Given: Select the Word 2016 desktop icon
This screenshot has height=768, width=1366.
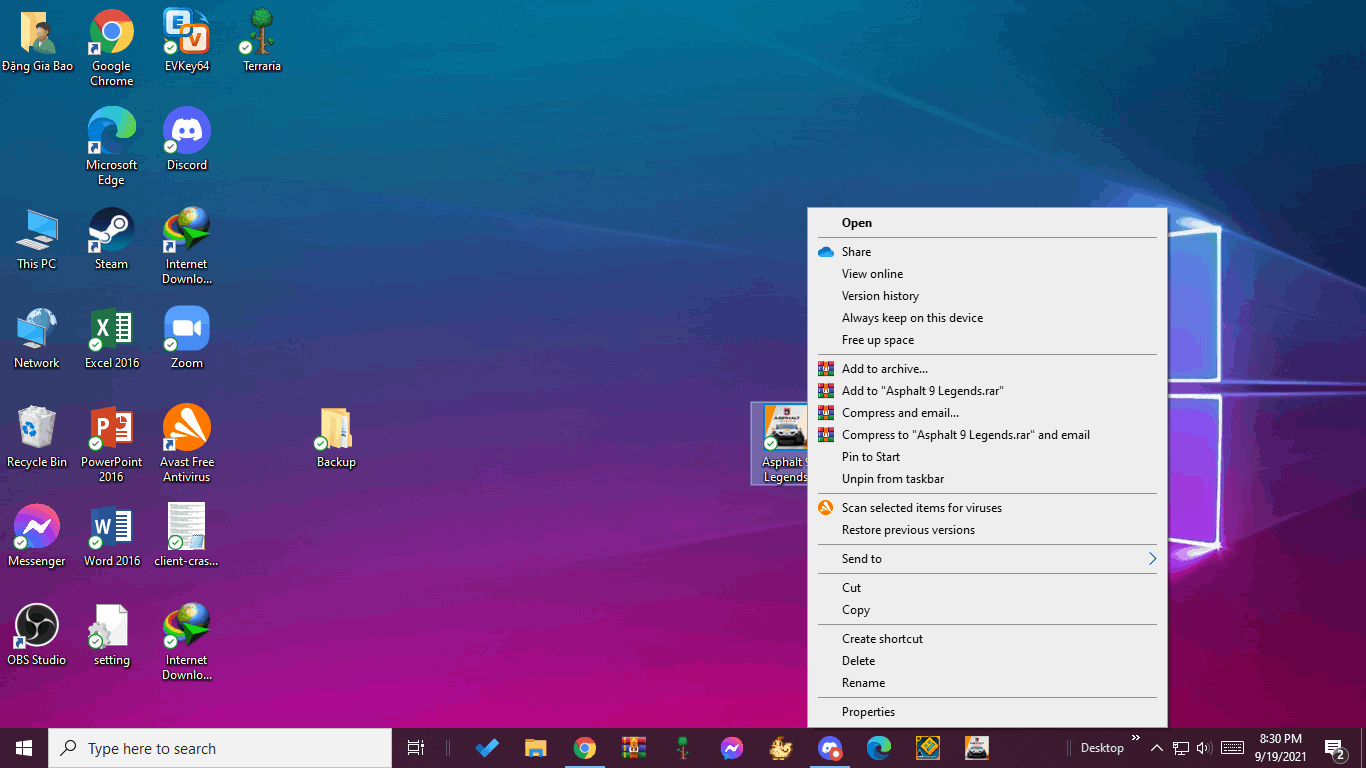Looking at the screenshot, I should click(x=112, y=536).
